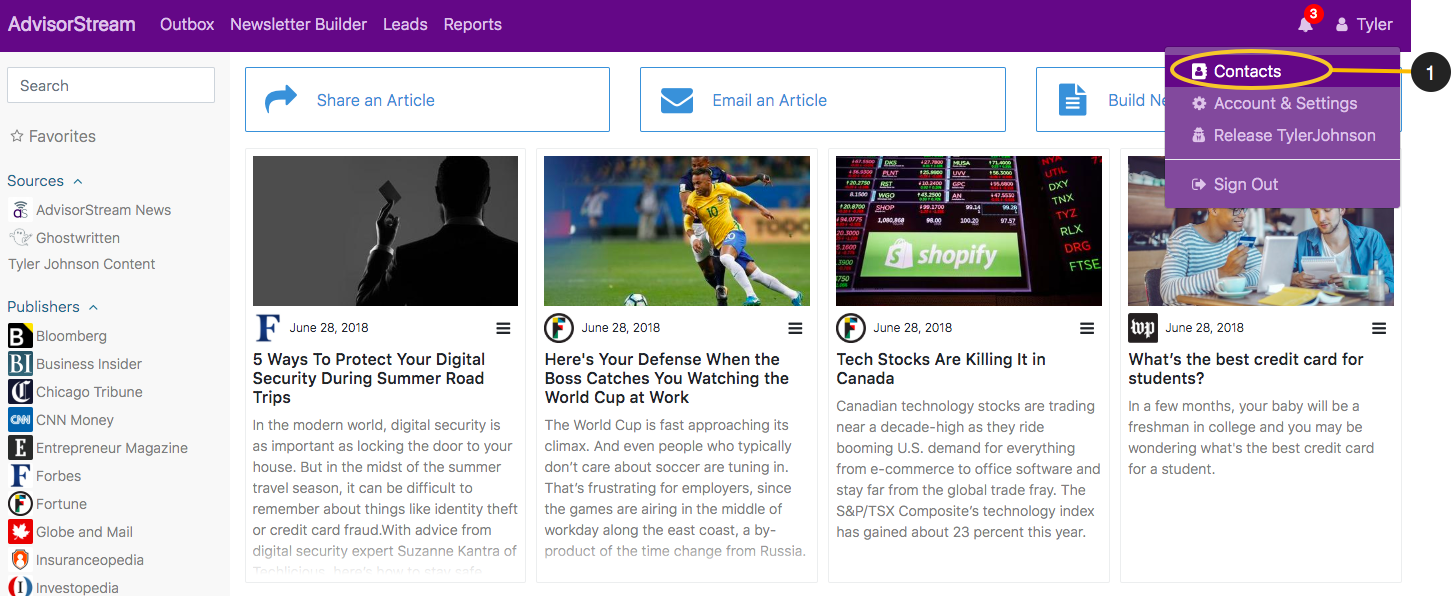Click Forbes logo on digital security card
This screenshot has width=1453, height=596.
point(268,328)
